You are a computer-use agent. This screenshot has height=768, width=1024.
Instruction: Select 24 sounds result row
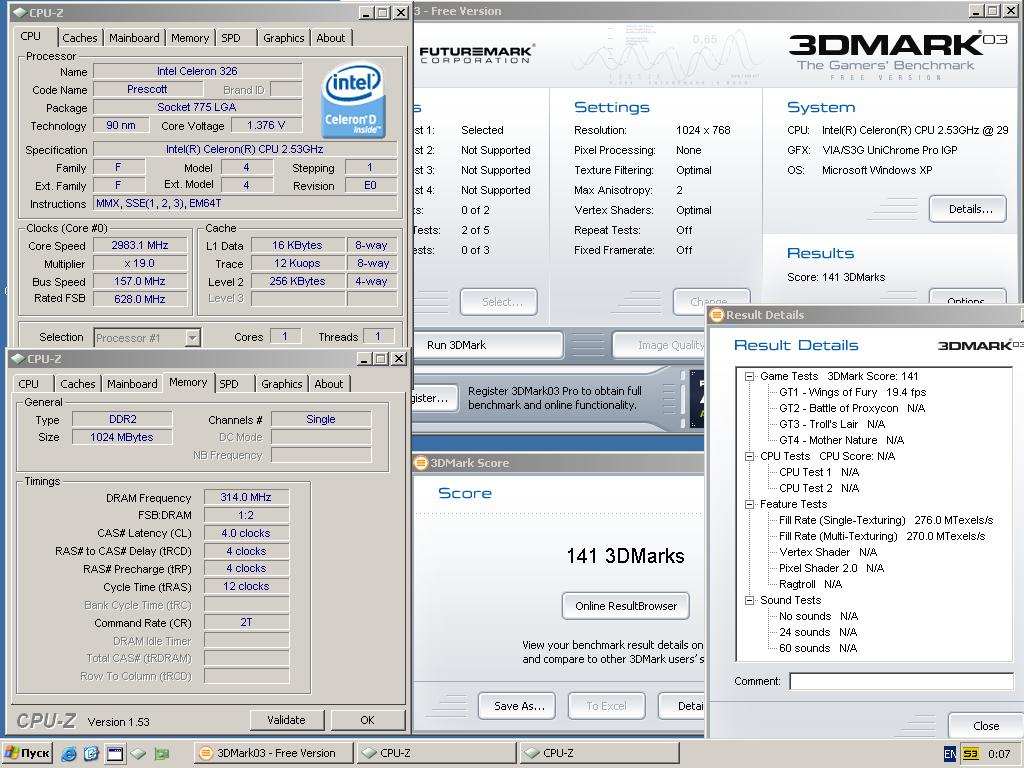(818, 632)
